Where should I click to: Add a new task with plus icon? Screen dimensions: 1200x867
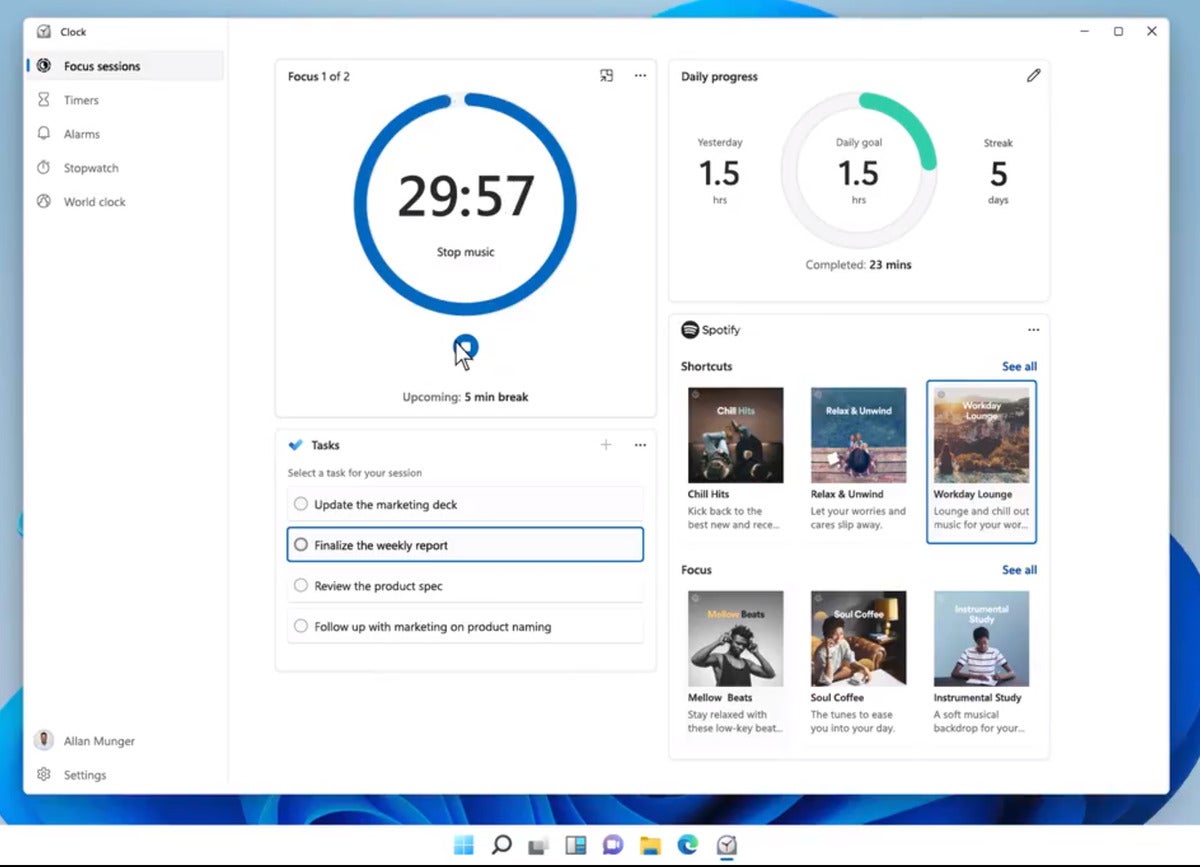605,445
